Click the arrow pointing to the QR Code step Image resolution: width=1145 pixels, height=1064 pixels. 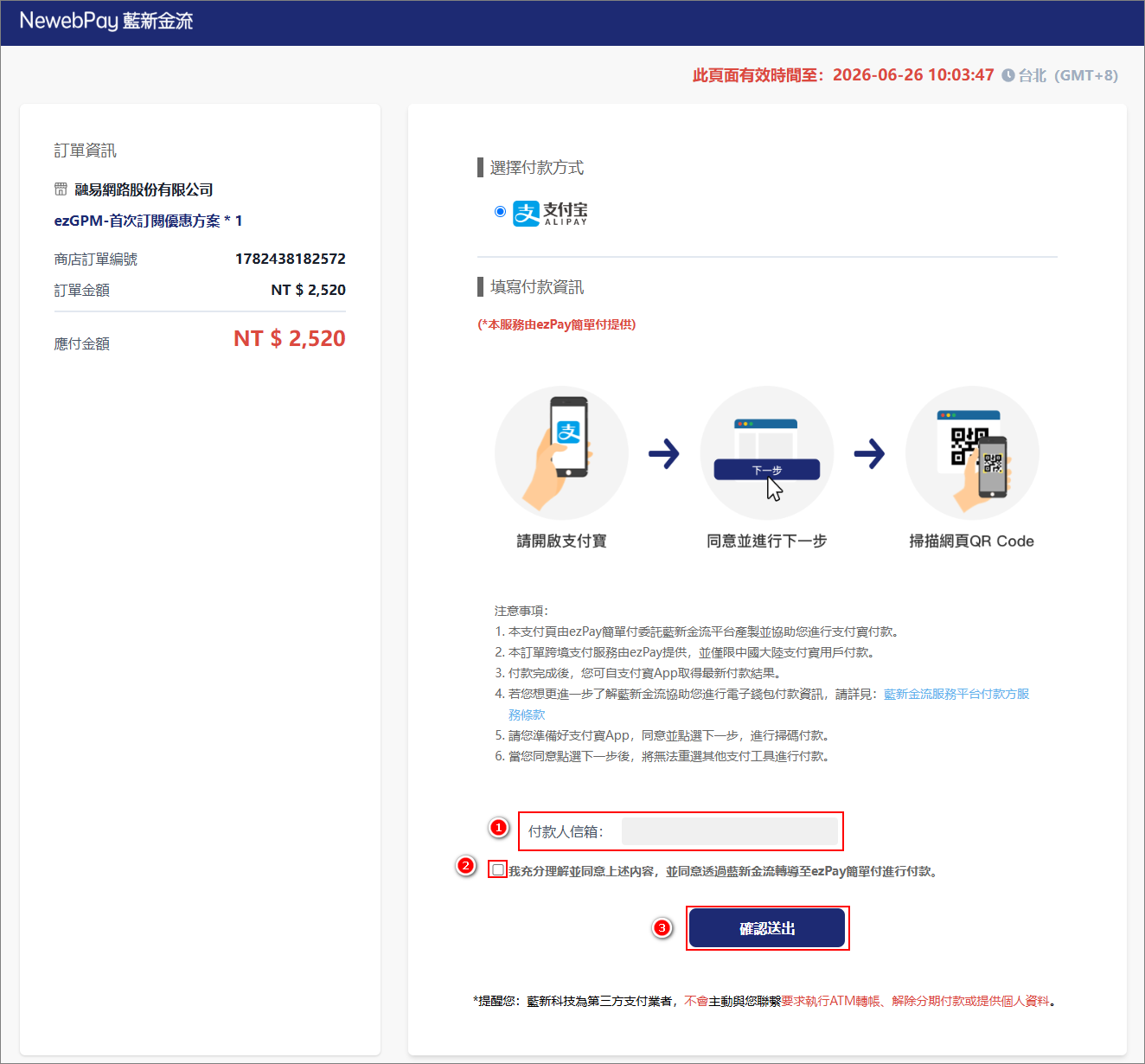(870, 453)
